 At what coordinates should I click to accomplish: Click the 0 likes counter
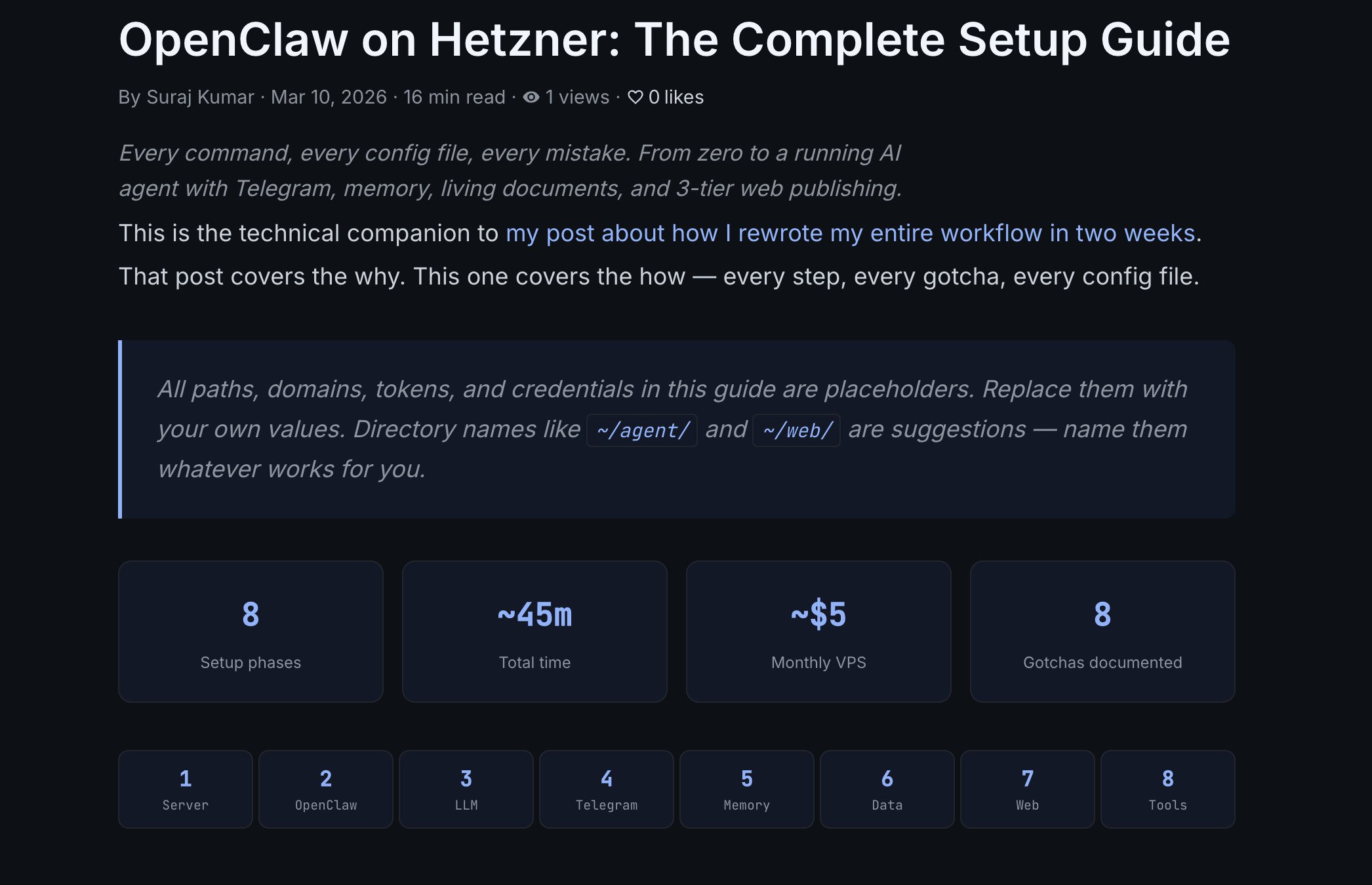(676, 98)
